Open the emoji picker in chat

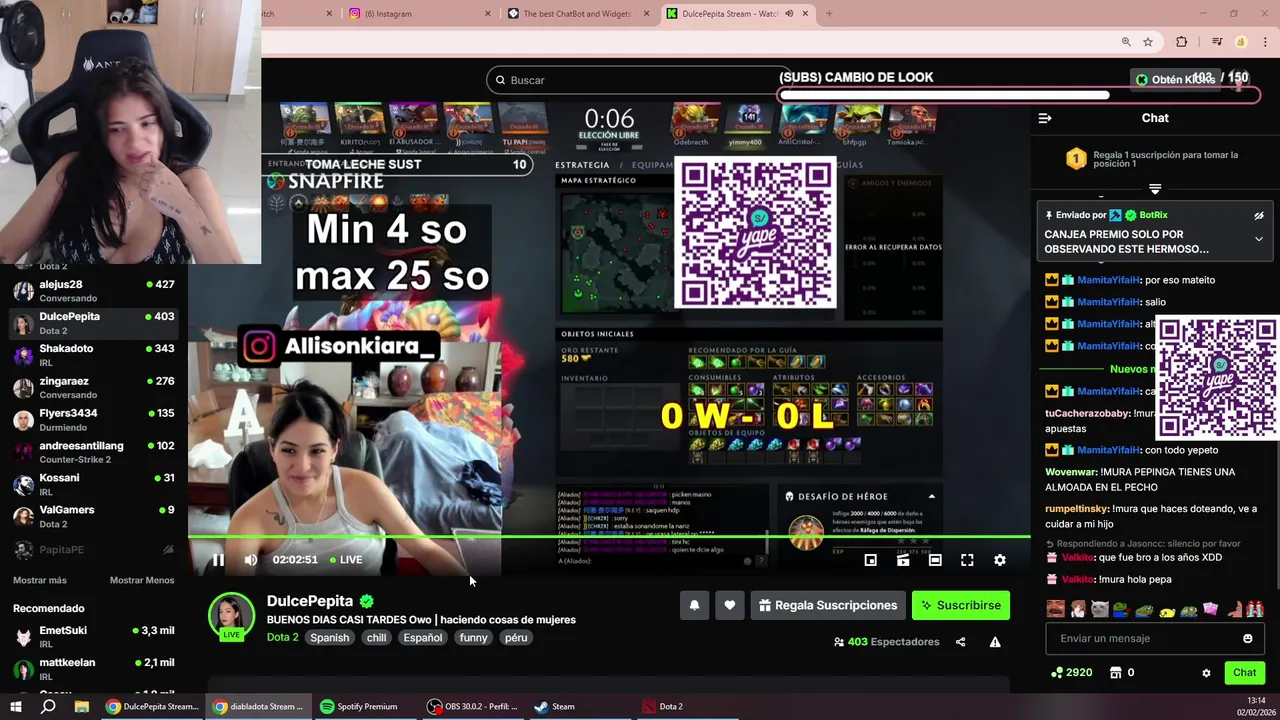tap(1247, 638)
